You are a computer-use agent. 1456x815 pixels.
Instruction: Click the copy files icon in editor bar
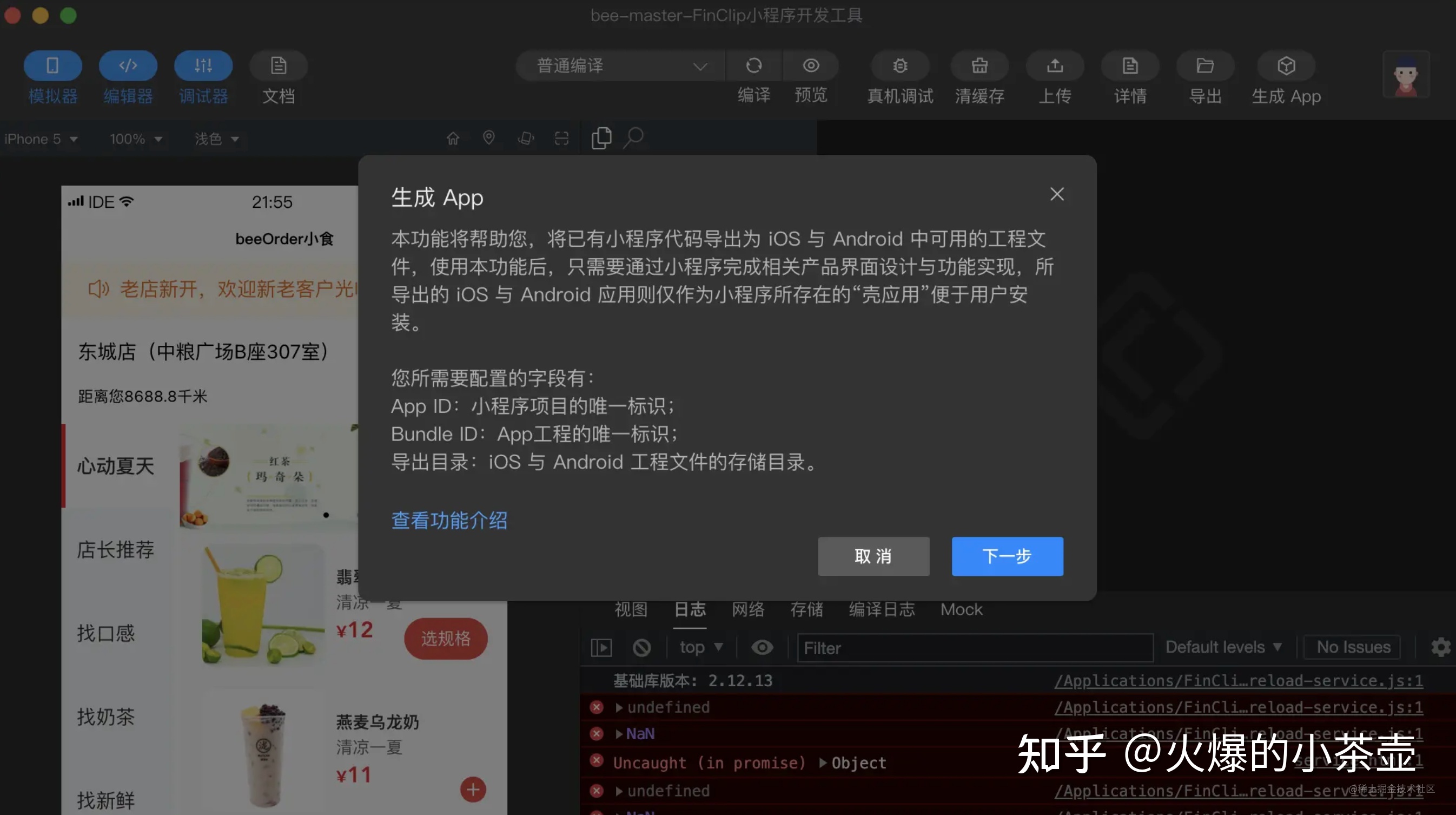(x=601, y=139)
